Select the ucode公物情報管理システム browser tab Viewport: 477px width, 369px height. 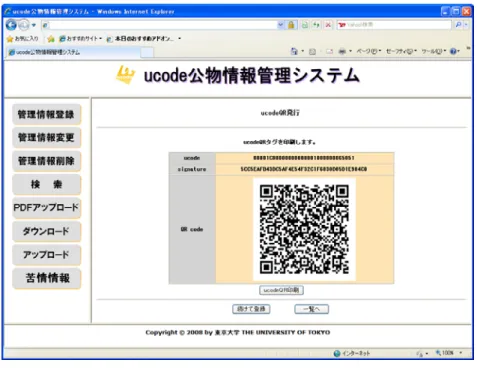click(73, 52)
